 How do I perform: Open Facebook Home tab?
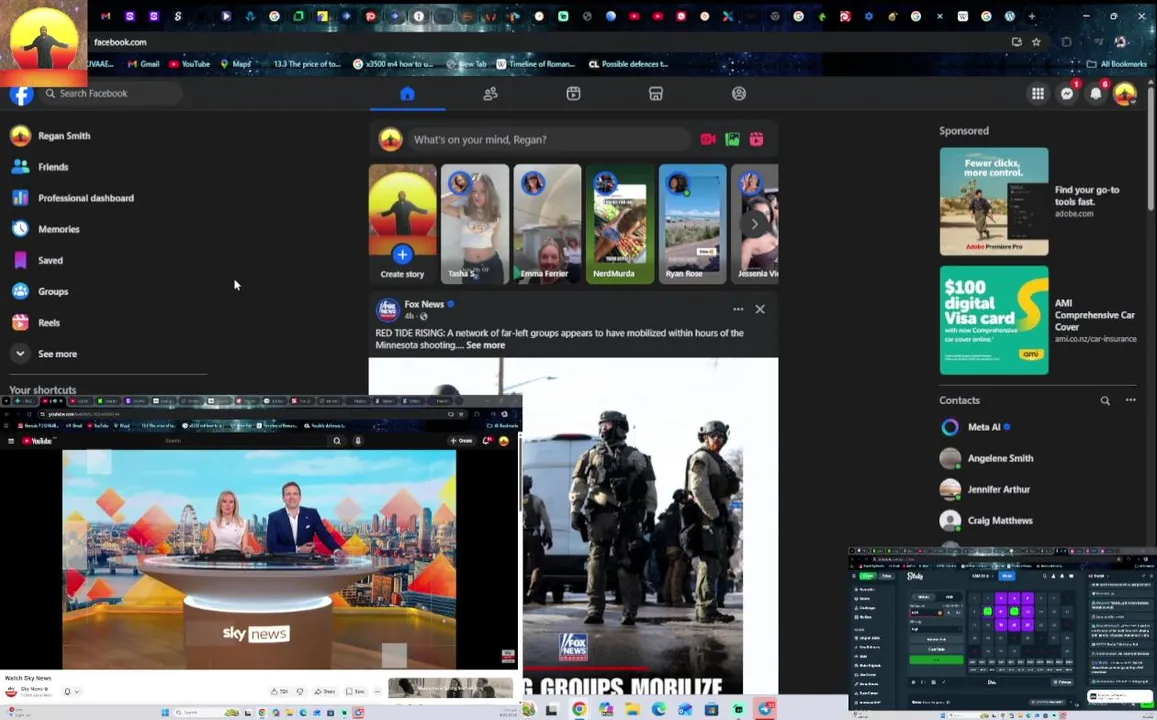coord(407,94)
